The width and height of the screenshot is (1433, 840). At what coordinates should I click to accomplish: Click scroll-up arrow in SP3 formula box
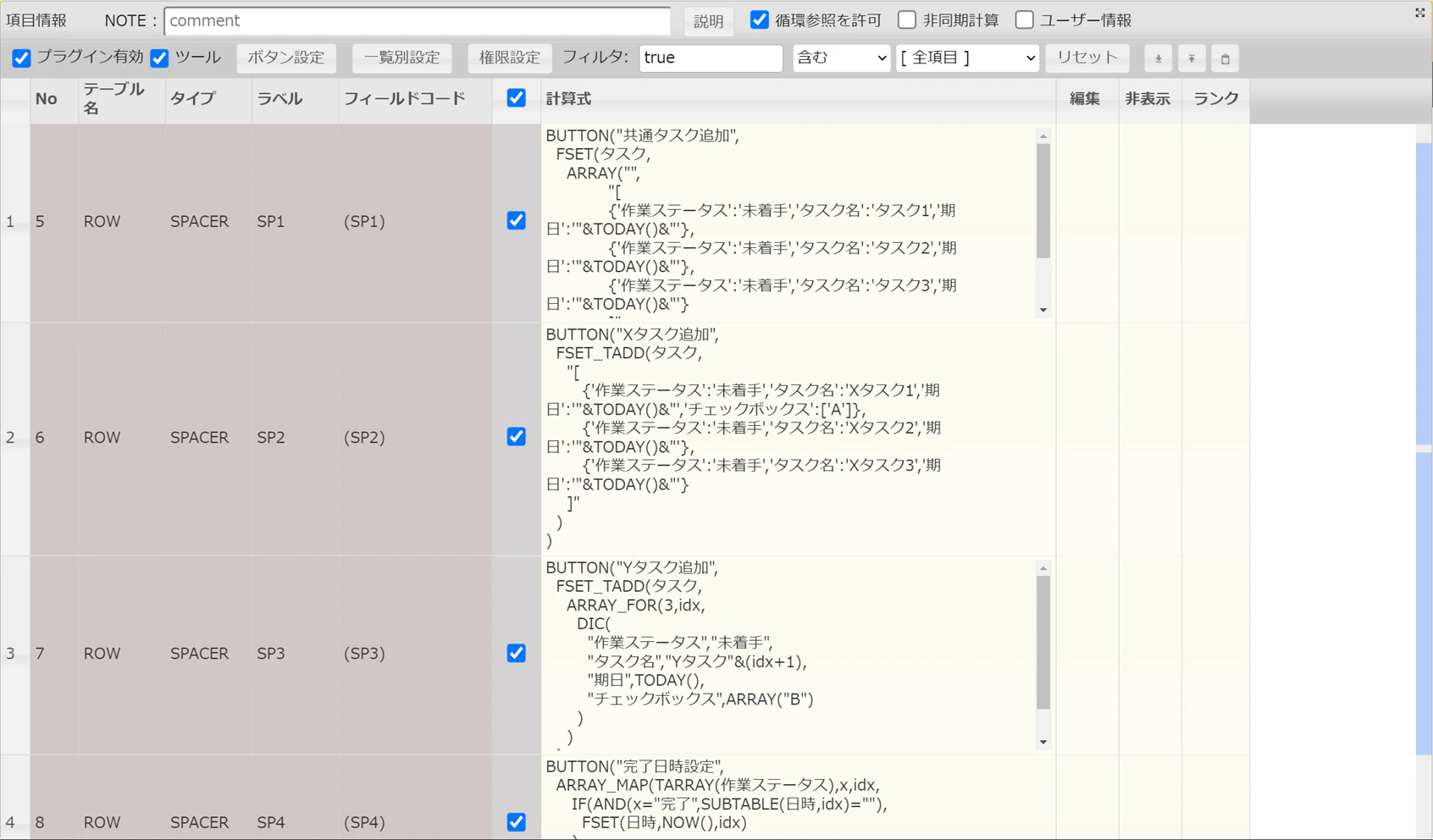tap(1043, 568)
